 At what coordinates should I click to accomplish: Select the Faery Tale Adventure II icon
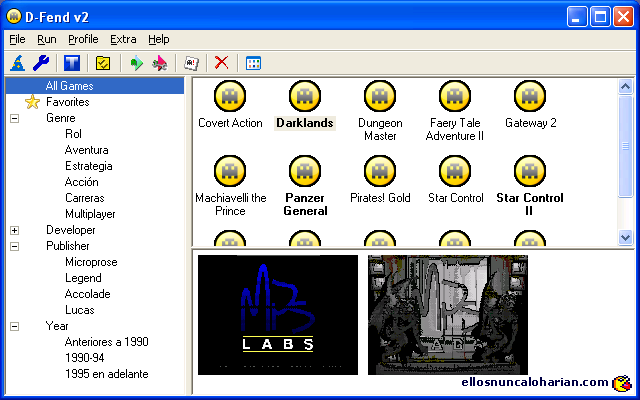click(455, 96)
